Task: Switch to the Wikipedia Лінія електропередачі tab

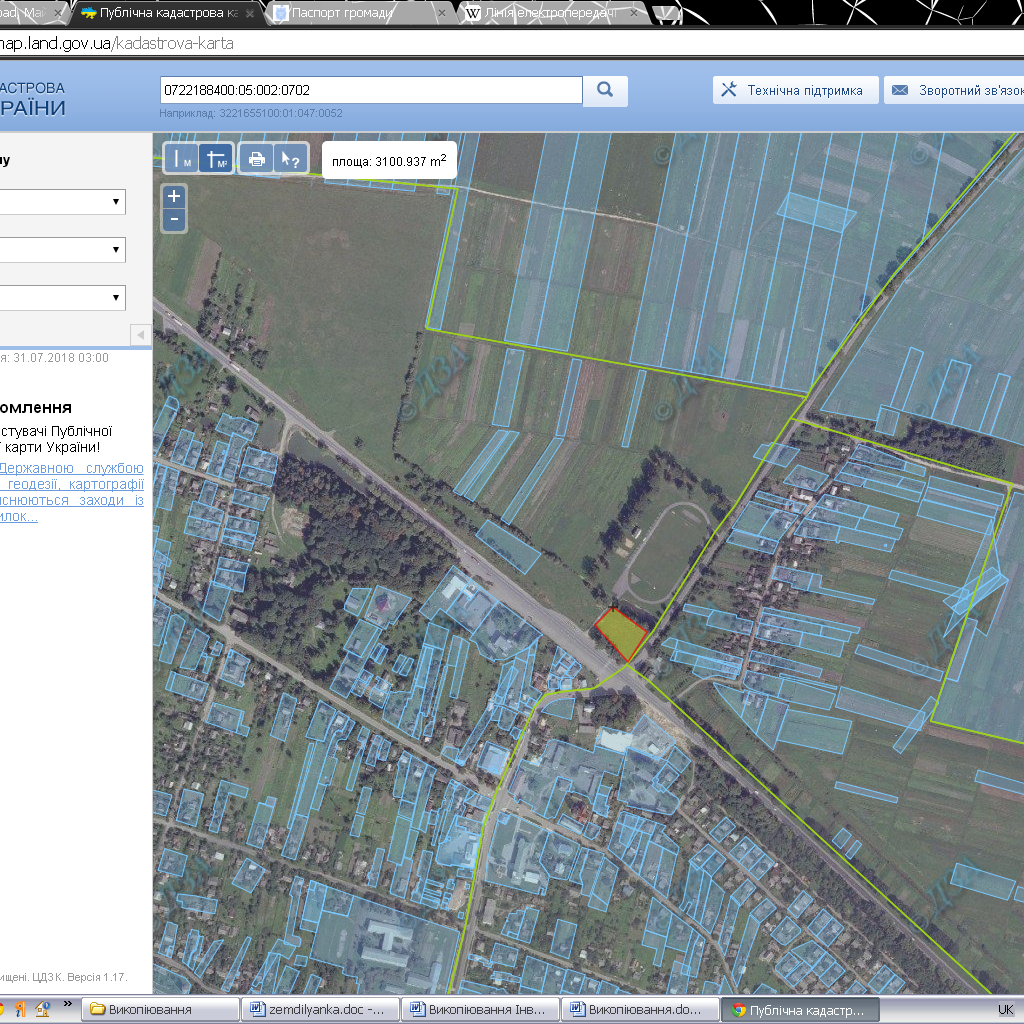Action: [550, 13]
